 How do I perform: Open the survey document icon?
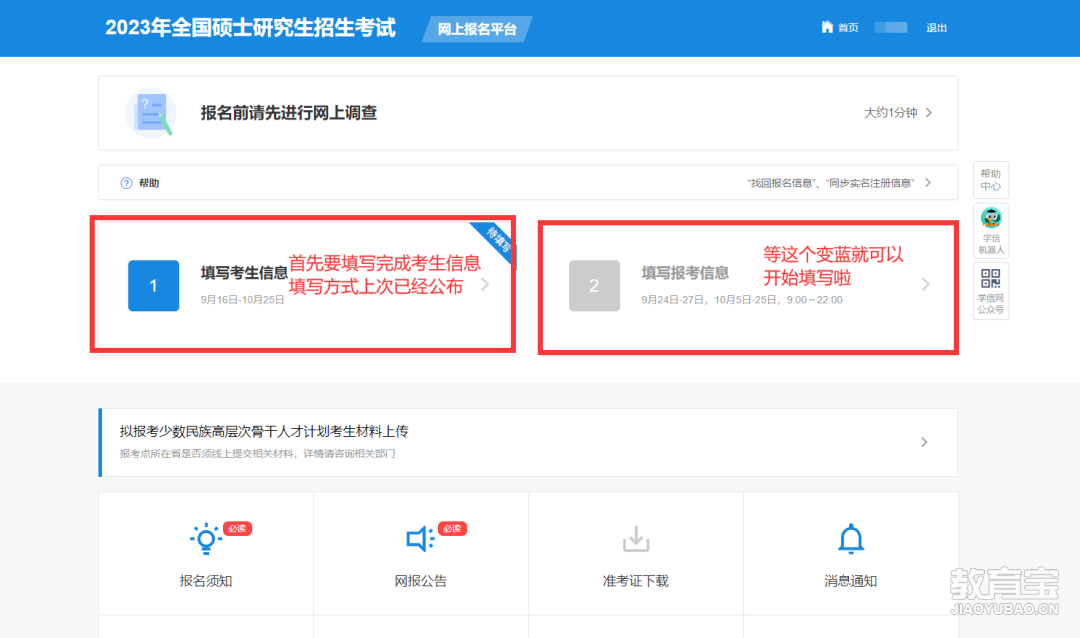pyautogui.click(x=152, y=113)
